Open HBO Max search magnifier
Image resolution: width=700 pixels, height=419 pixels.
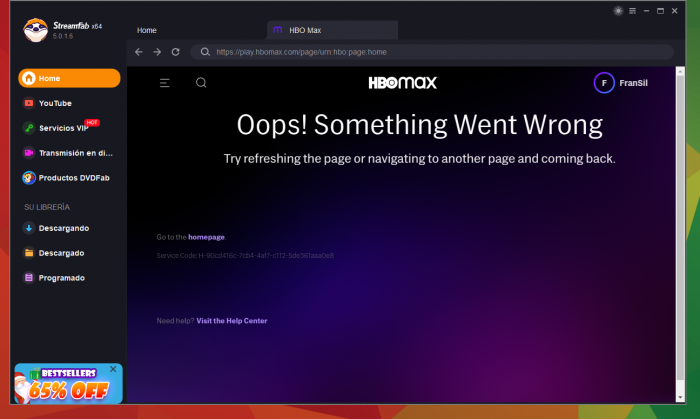point(201,83)
